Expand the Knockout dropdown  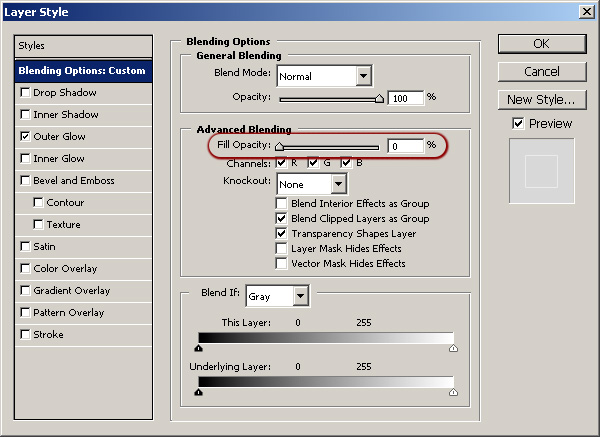click(339, 185)
